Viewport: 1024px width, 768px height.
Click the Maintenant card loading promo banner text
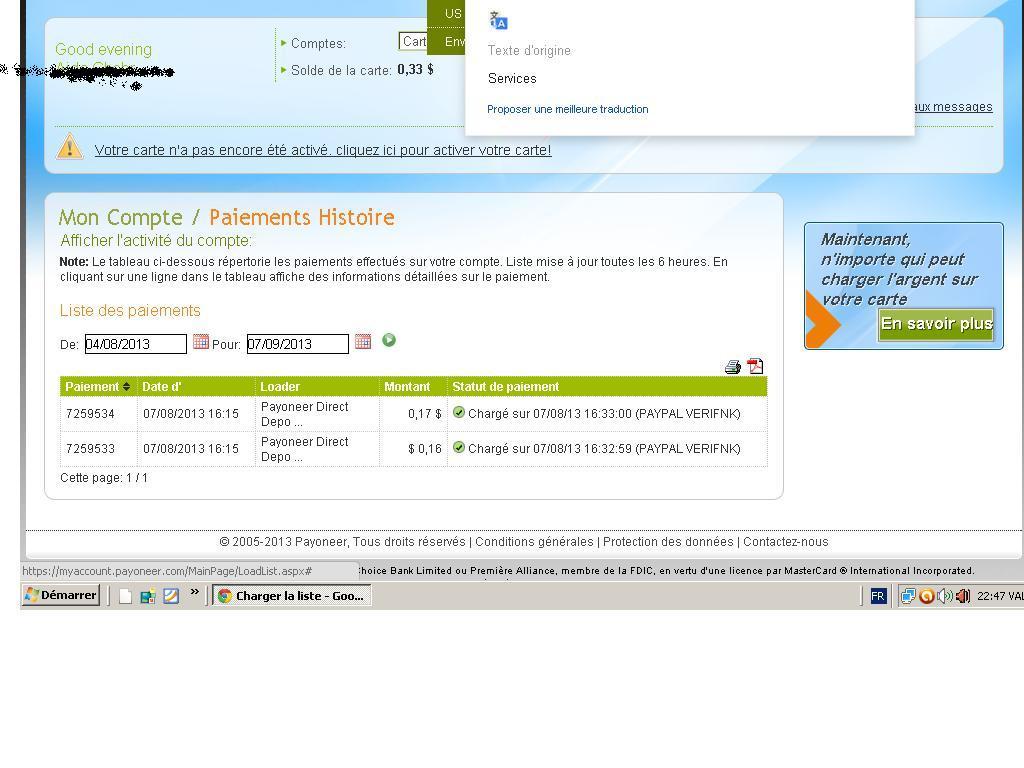[899, 269]
